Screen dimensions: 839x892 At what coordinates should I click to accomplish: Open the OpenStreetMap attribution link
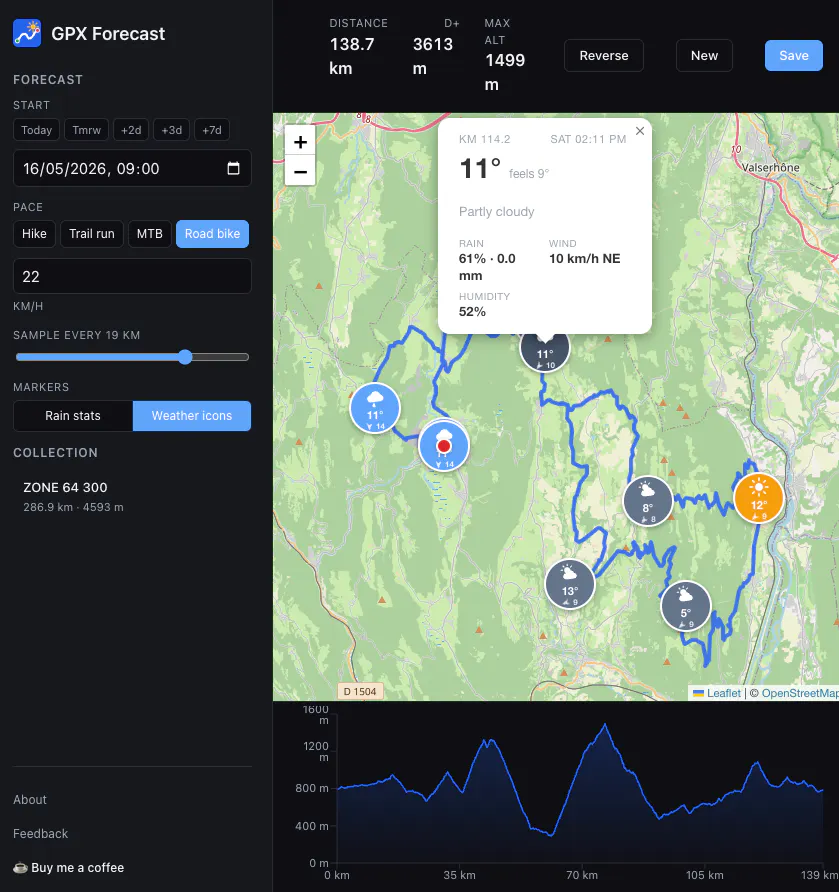coord(800,693)
